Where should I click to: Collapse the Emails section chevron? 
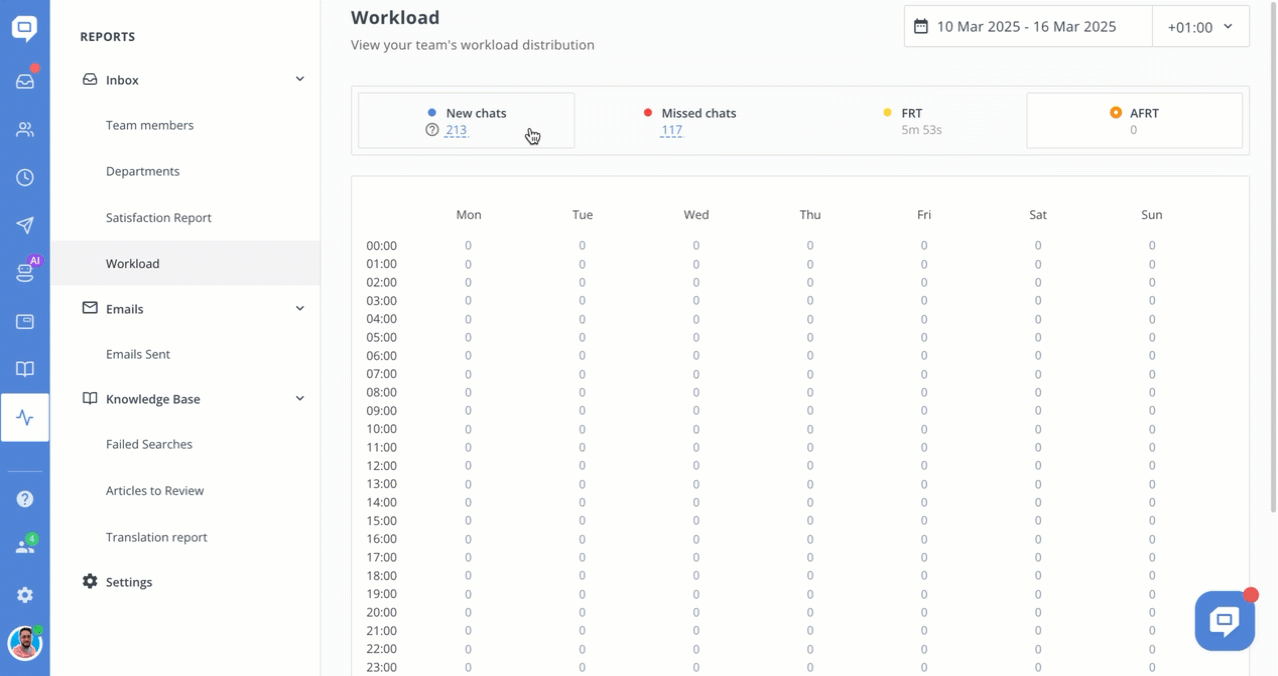point(300,308)
